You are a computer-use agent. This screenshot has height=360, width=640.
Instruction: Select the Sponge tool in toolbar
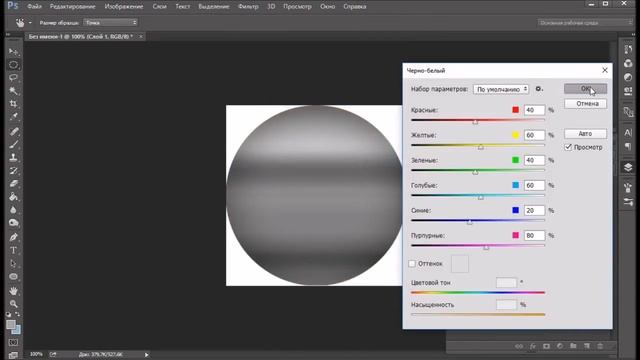click(13, 223)
